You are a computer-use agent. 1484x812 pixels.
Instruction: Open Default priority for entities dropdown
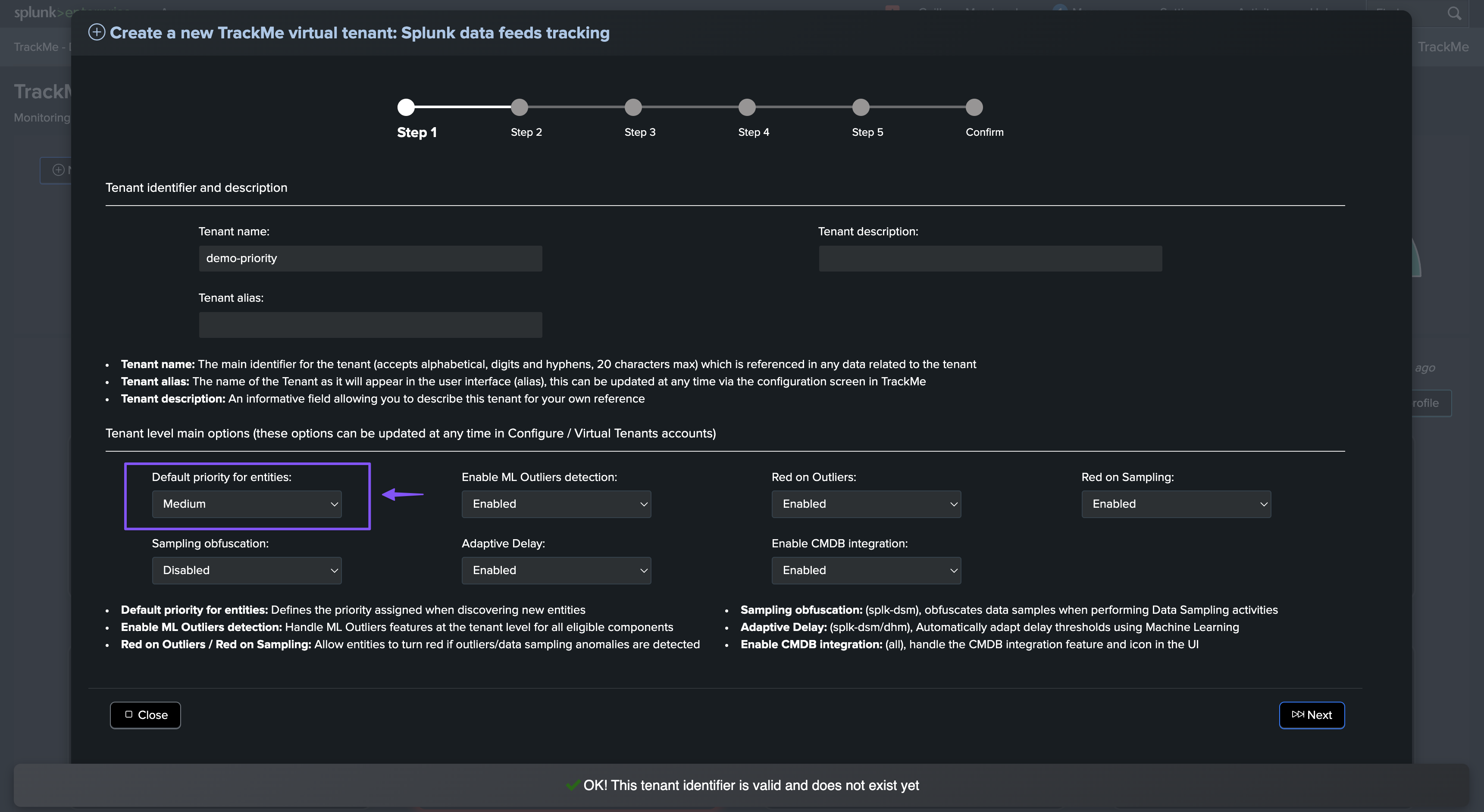pos(247,504)
